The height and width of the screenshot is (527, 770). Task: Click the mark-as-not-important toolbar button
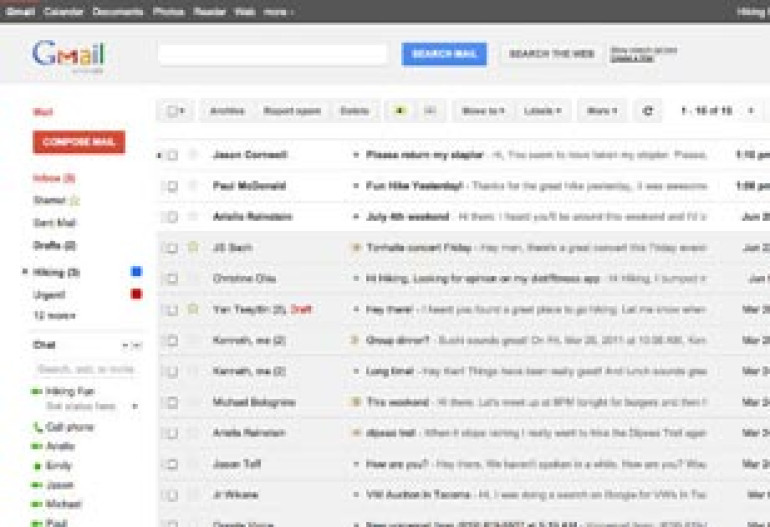[x=430, y=111]
